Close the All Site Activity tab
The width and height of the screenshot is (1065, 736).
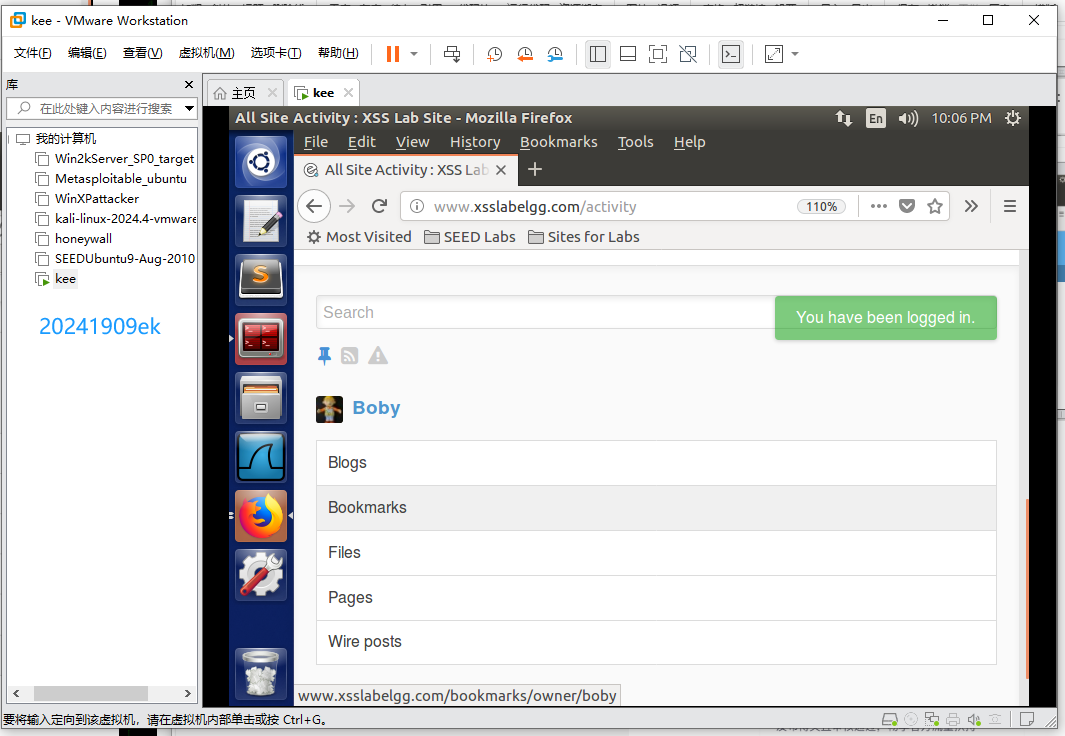pos(501,170)
